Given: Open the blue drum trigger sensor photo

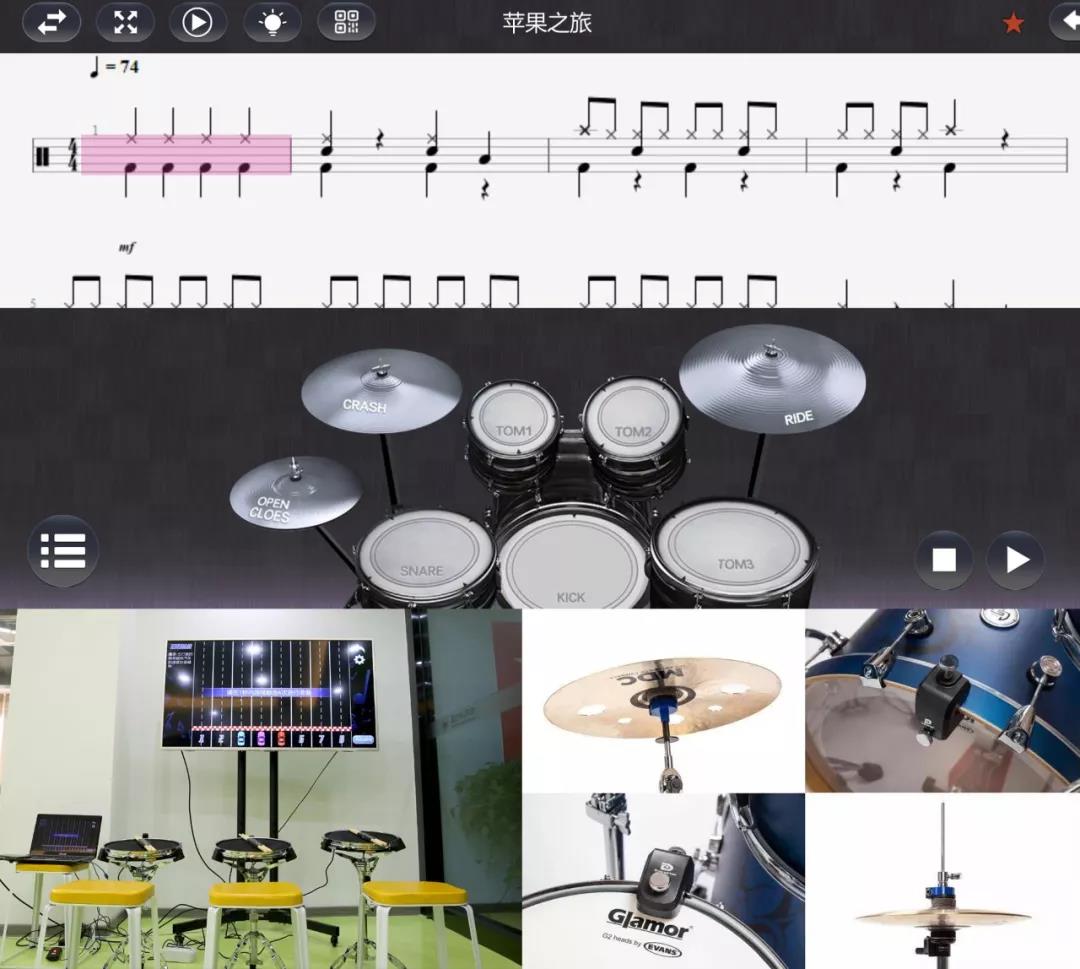Looking at the screenshot, I should (x=943, y=700).
